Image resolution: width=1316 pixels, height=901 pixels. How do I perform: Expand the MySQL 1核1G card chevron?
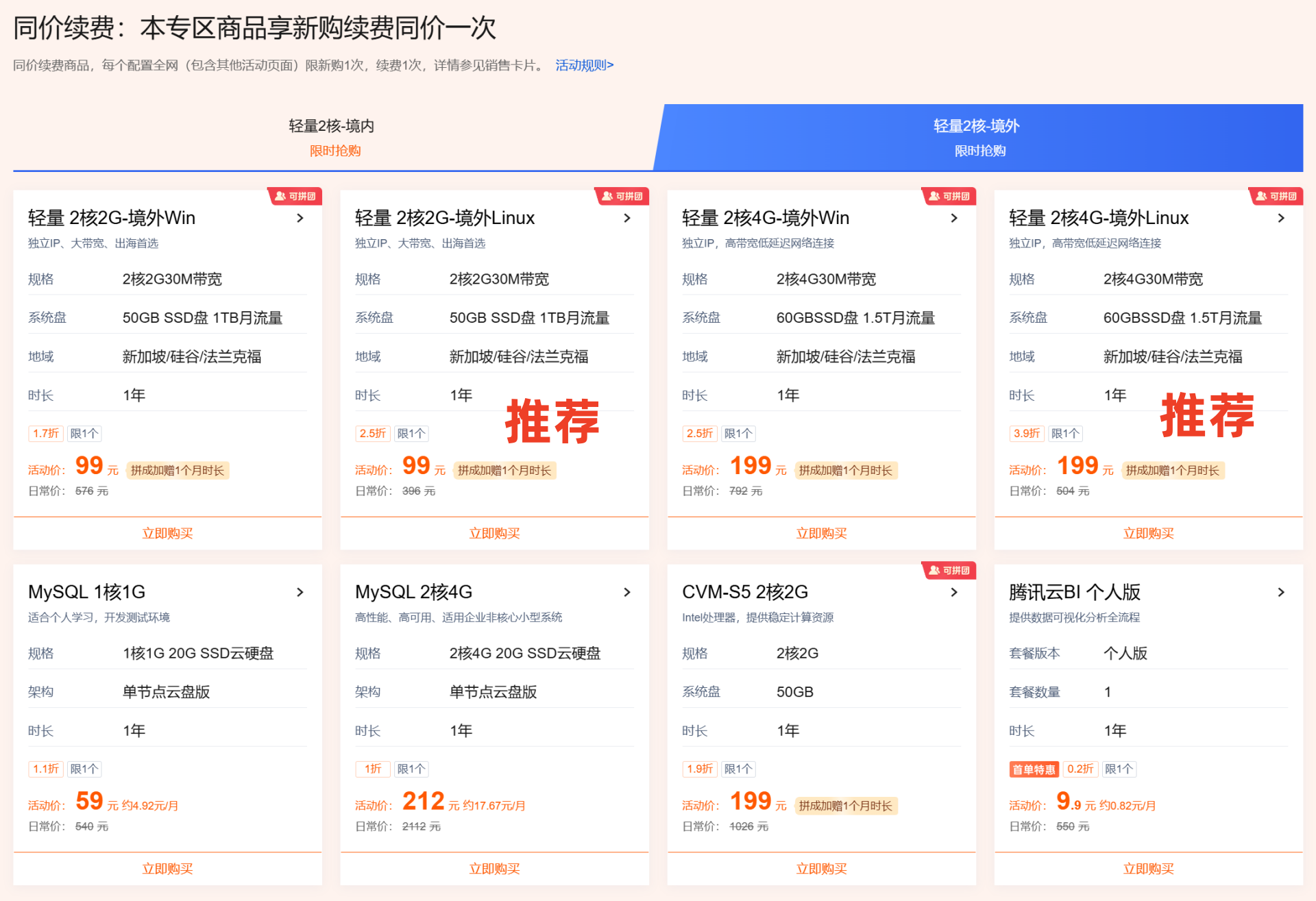tap(300, 592)
